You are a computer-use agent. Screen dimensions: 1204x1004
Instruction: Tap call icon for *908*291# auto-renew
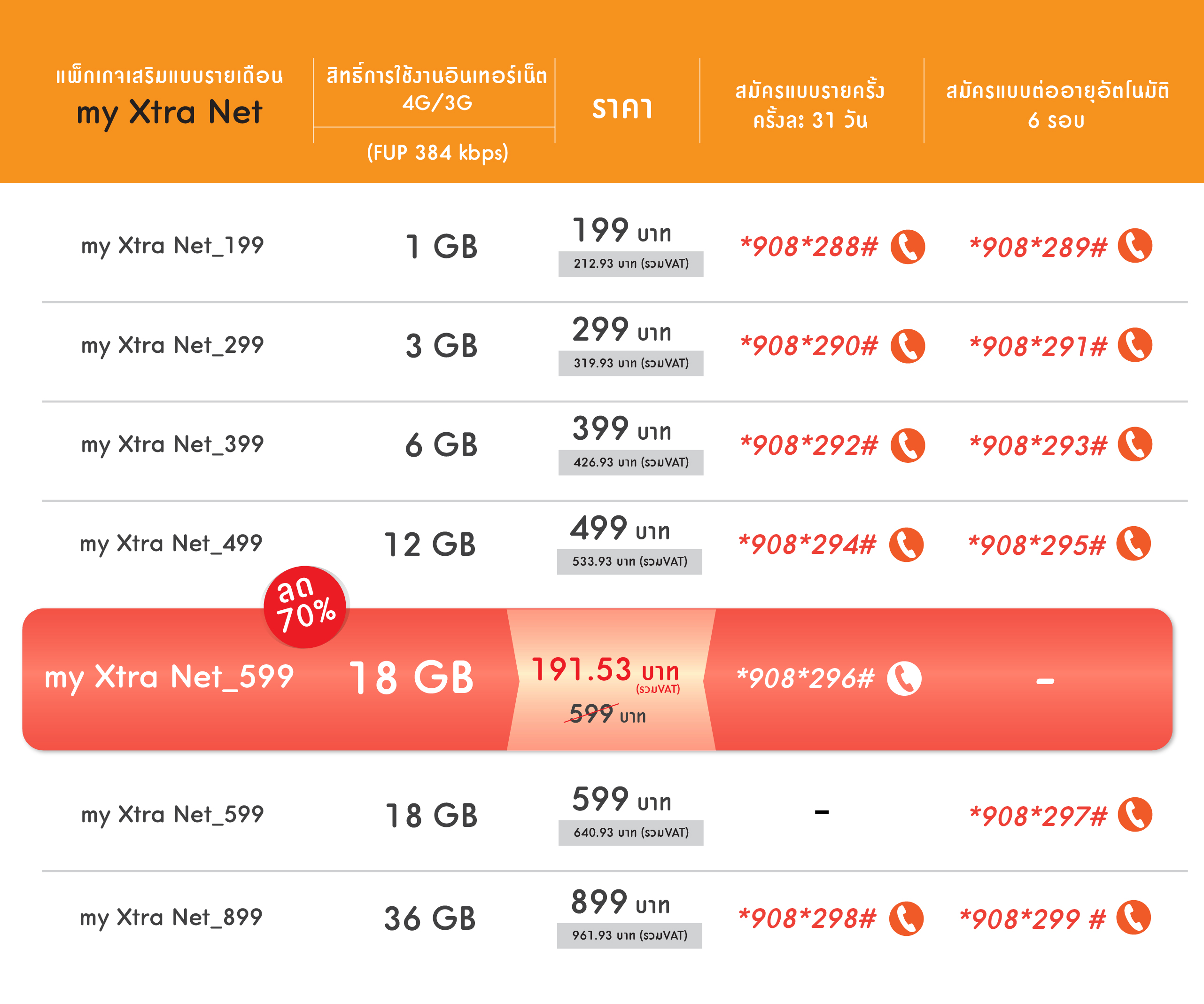tap(1135, 345)
